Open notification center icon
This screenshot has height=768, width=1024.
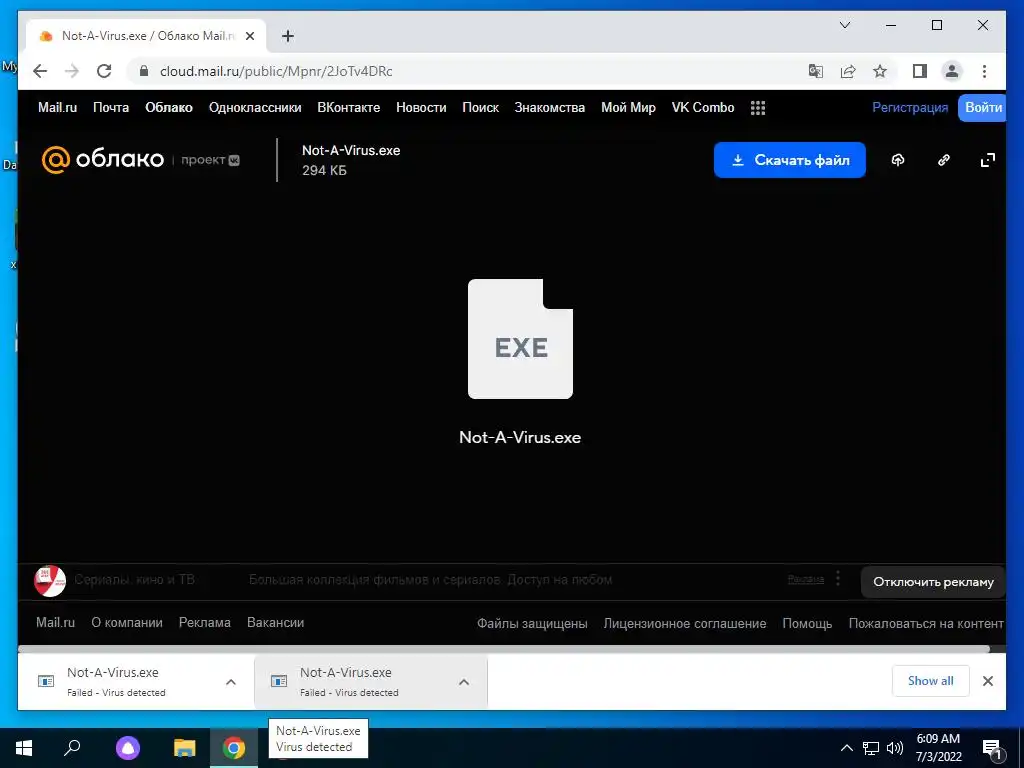pyautogui.click(x=993, y=748)
